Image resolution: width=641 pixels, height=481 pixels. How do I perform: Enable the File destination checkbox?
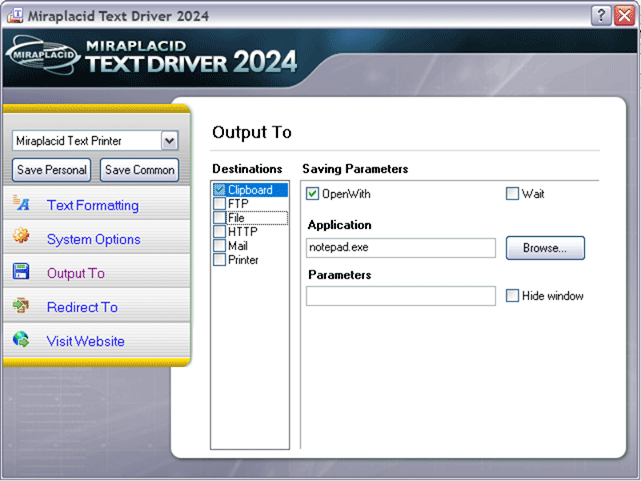click(220, 217)
